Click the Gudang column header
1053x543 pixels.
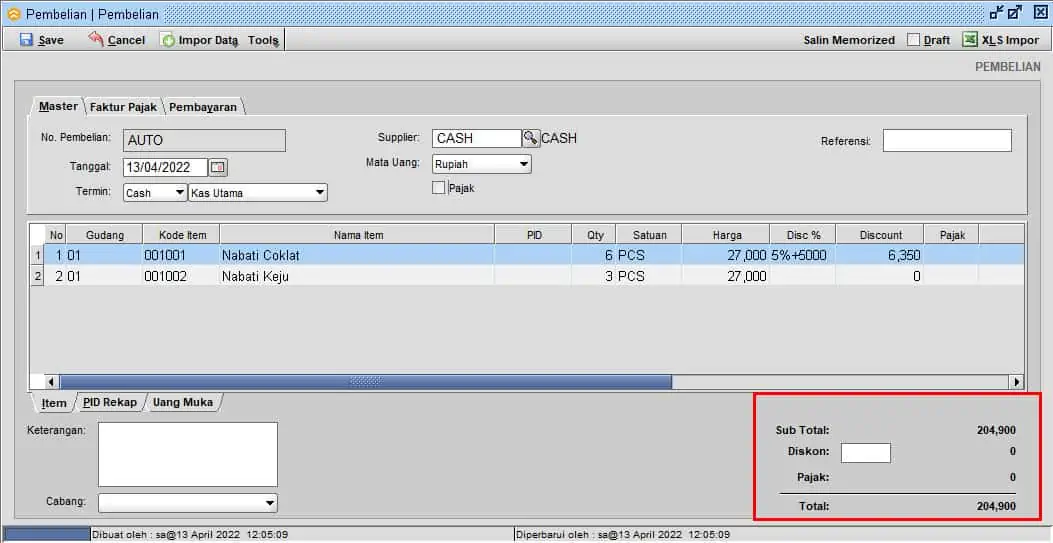coord(105,235)
